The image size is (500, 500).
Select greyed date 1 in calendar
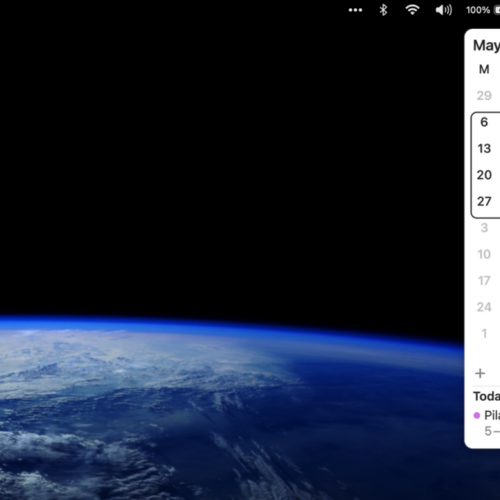click(484, 333)
